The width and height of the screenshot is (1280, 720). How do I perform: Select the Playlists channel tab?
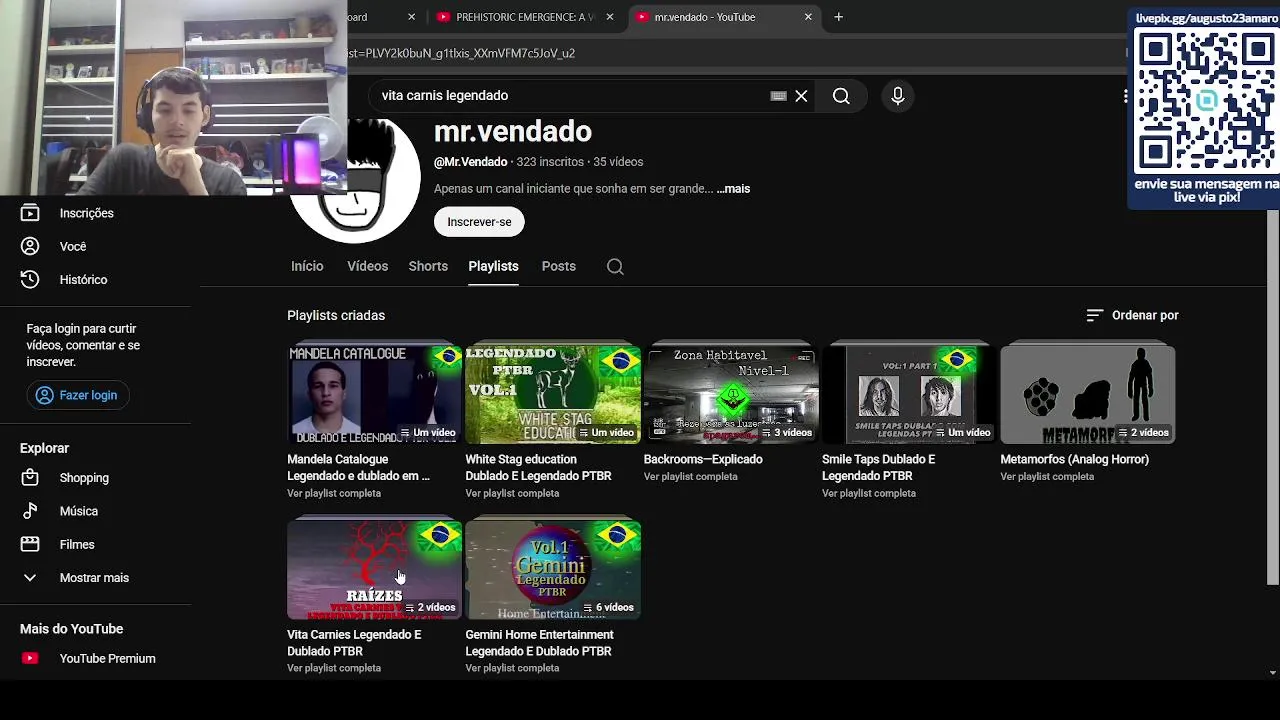click(x=493, y=266)
